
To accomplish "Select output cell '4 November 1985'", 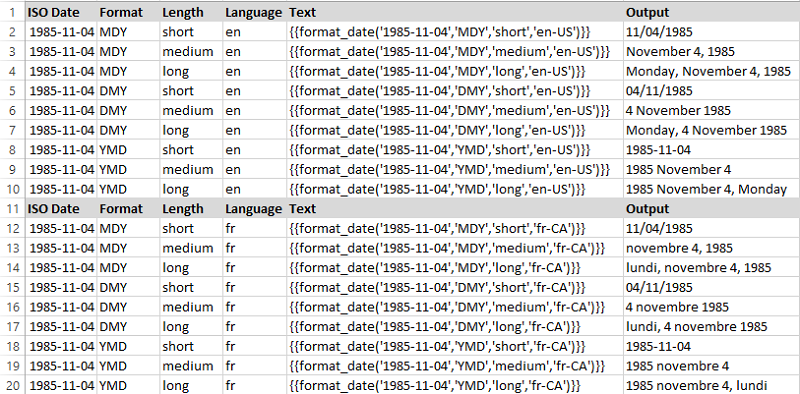I will click(711, 110).
